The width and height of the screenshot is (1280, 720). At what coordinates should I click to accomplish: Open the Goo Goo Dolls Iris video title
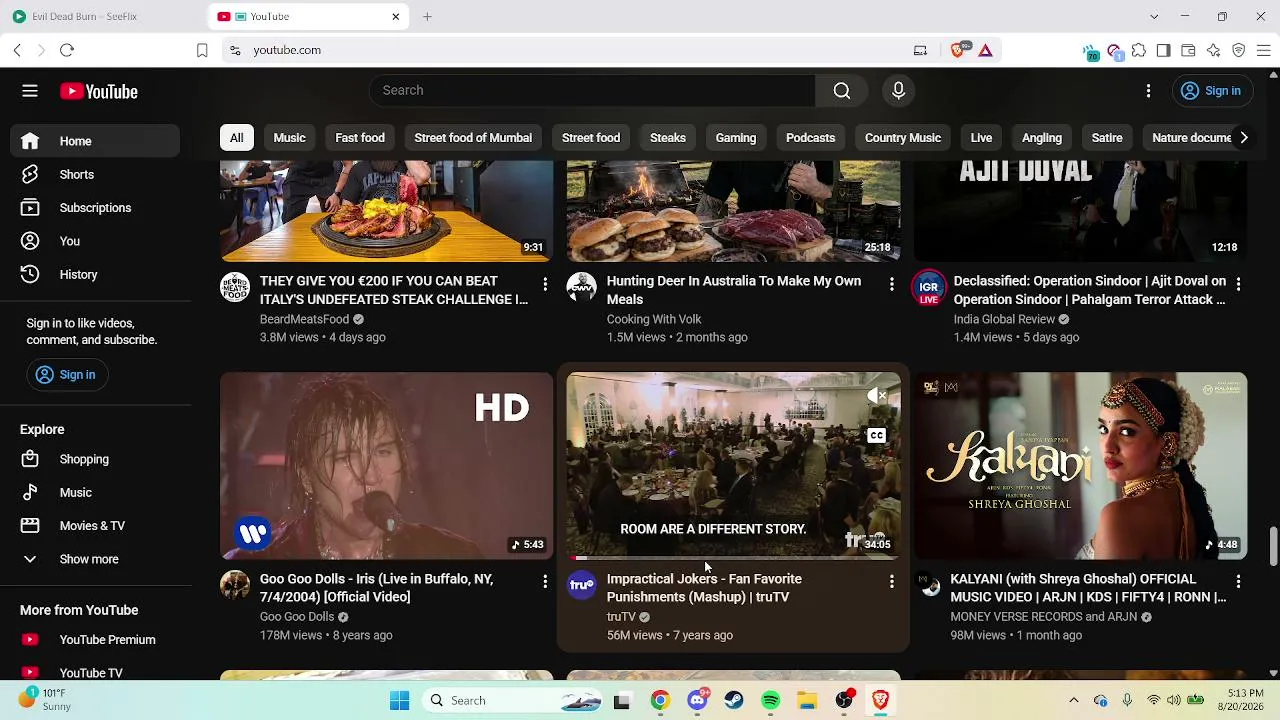(376, 588)
